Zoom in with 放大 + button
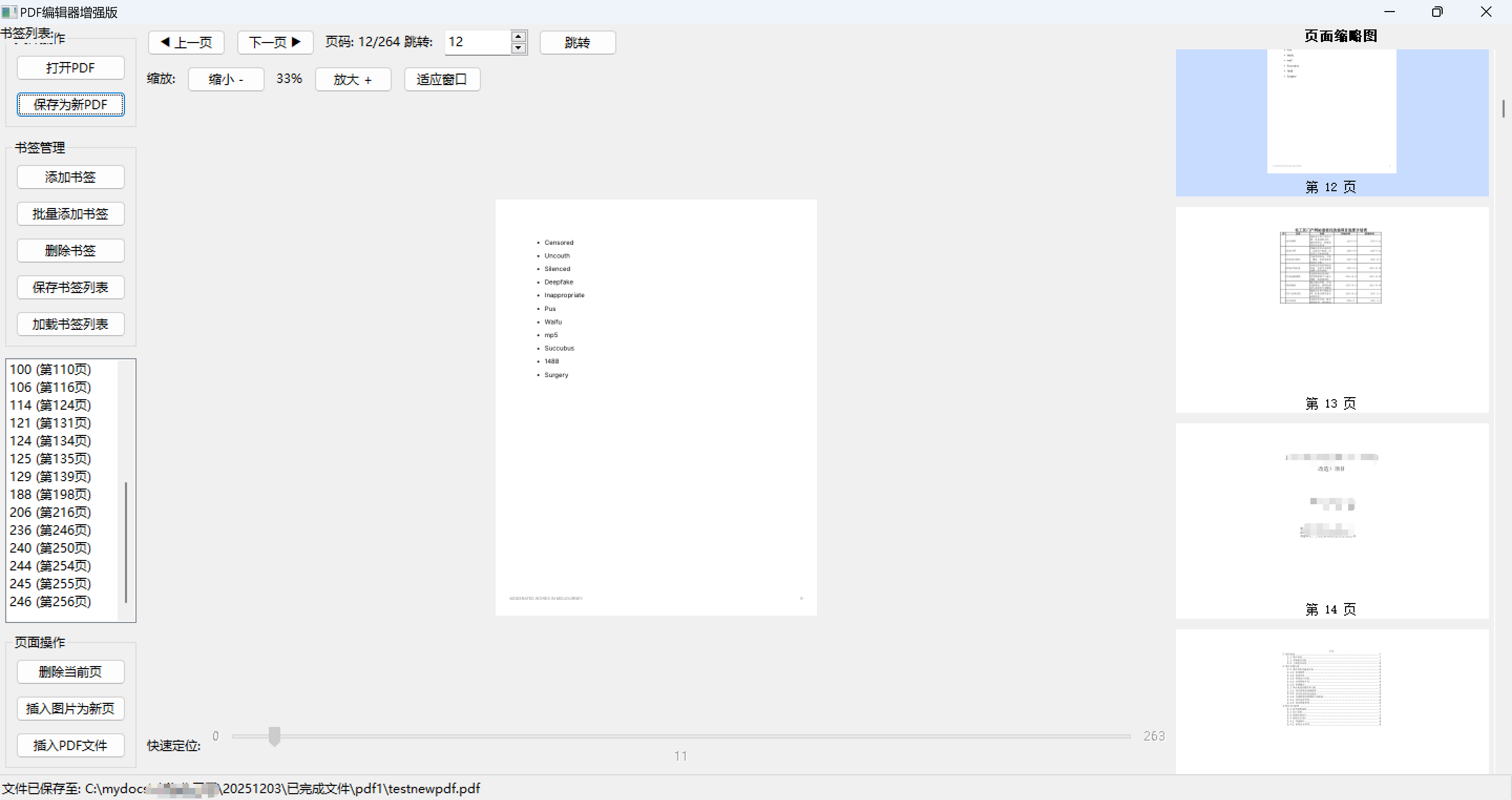 (353, 79)
